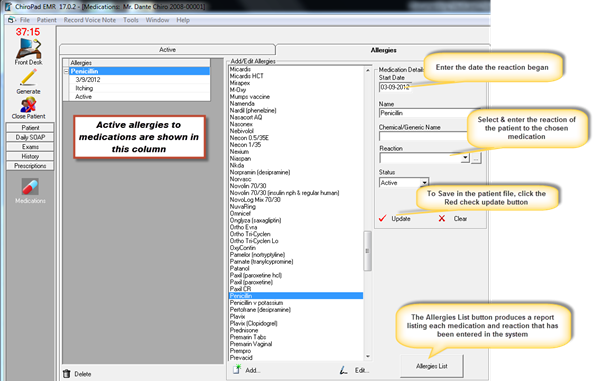This screenshot has width=602, height=381.
Task: Select Prednisone in the medication list
Action: [x=244, y=330]
